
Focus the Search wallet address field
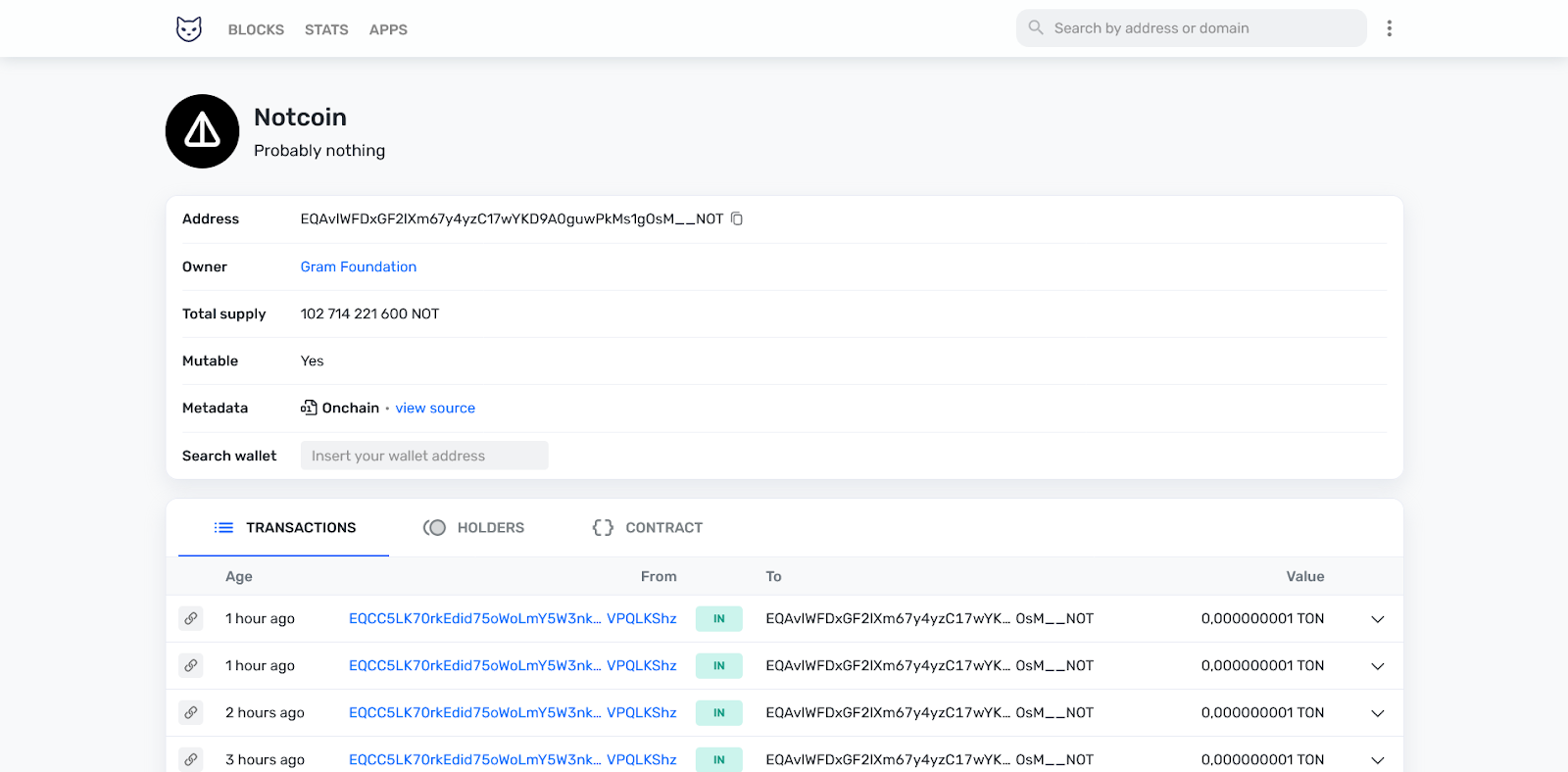tap(424, 456)
